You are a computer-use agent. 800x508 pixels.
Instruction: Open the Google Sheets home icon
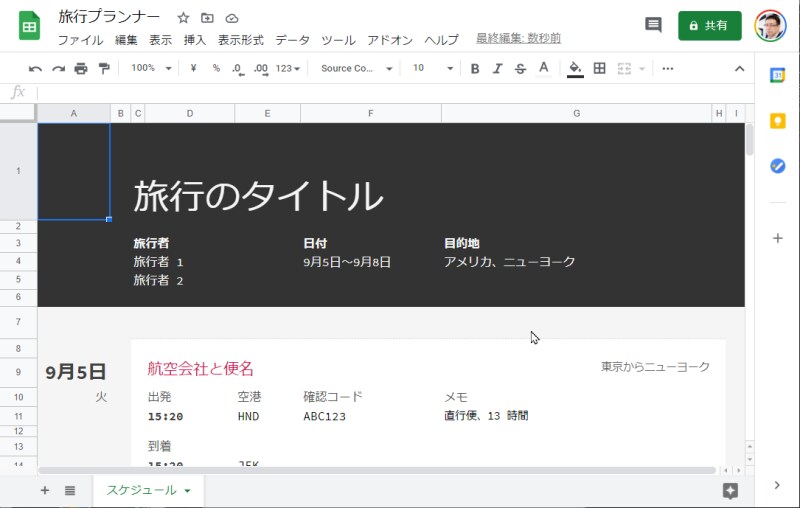coord(30,26)
